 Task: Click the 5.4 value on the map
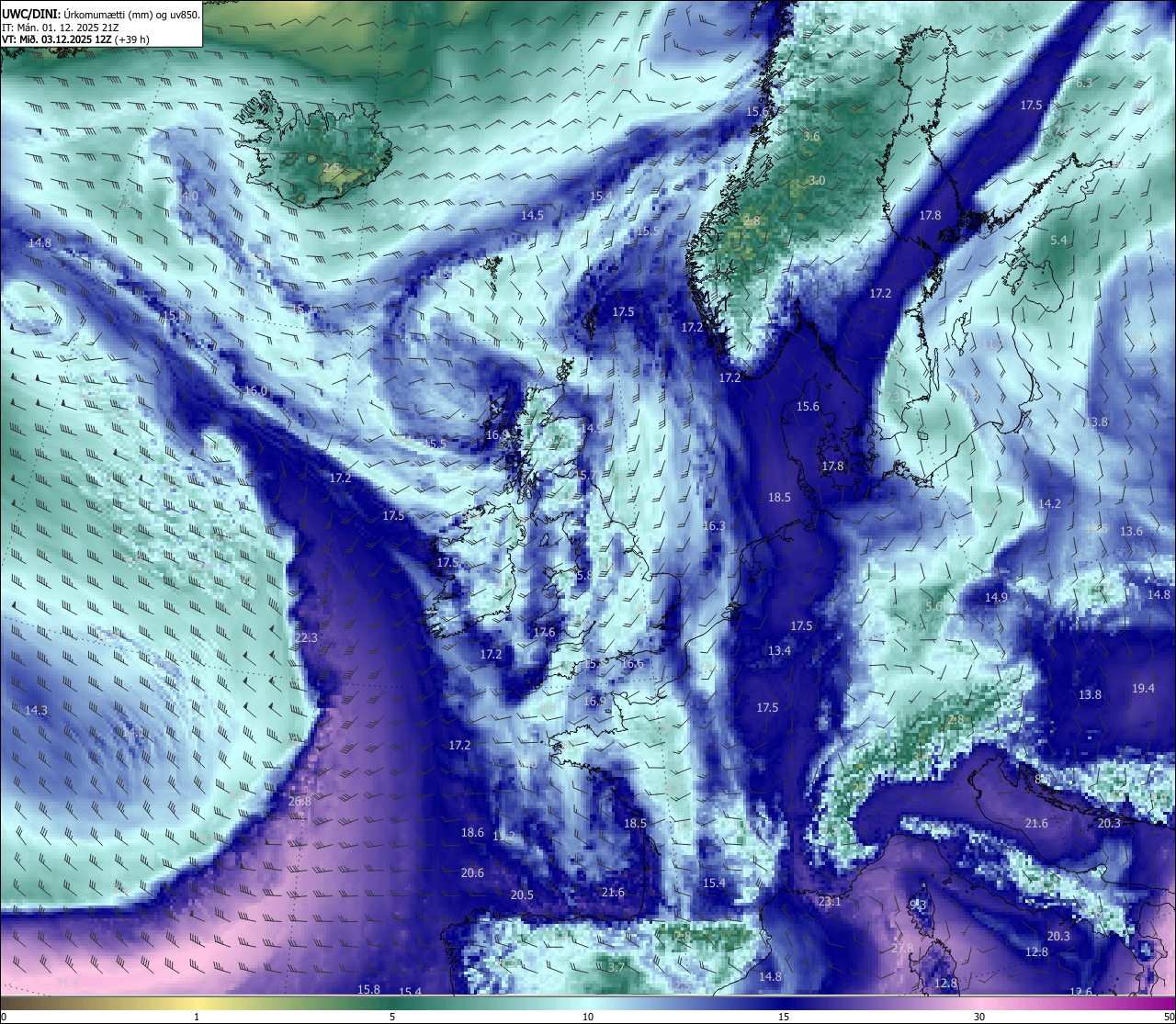click(x=1058, y=240)
